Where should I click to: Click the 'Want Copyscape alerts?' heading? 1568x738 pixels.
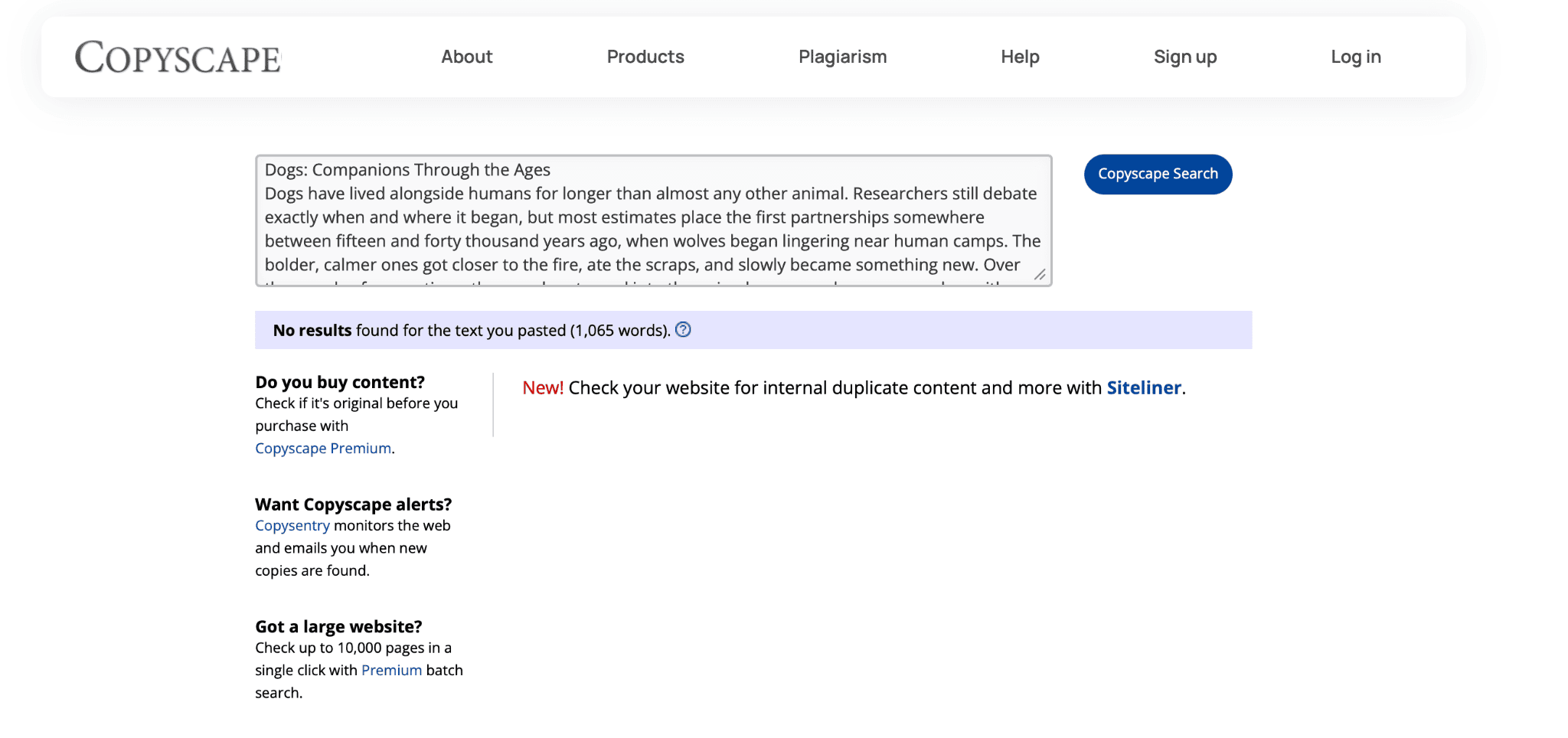[x=354, y=505]
